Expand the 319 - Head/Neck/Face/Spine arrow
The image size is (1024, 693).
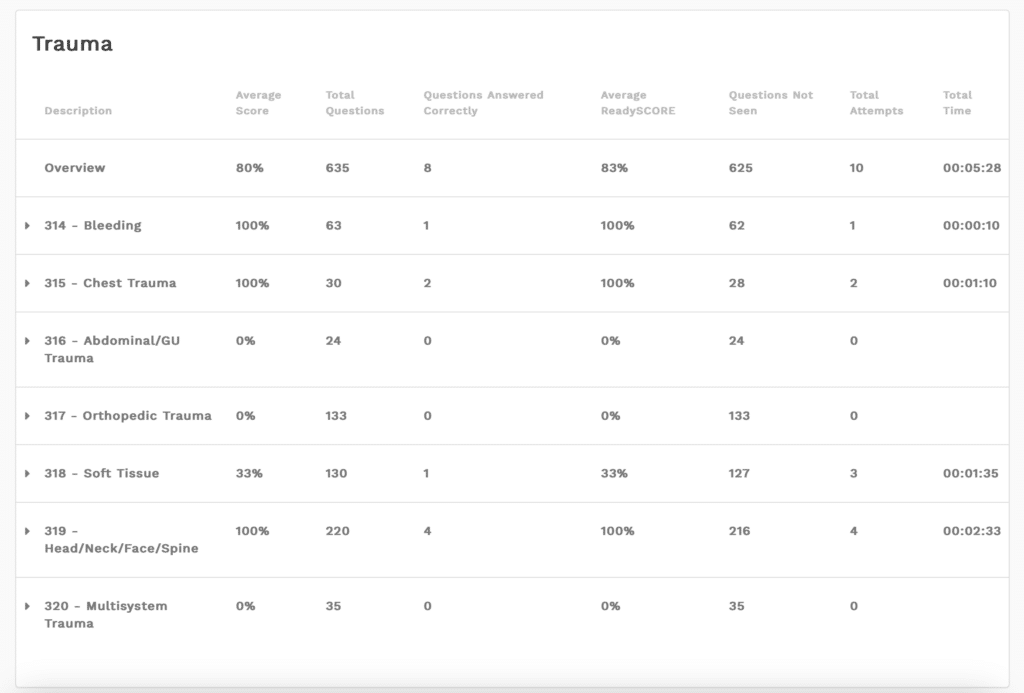point(28,531)
